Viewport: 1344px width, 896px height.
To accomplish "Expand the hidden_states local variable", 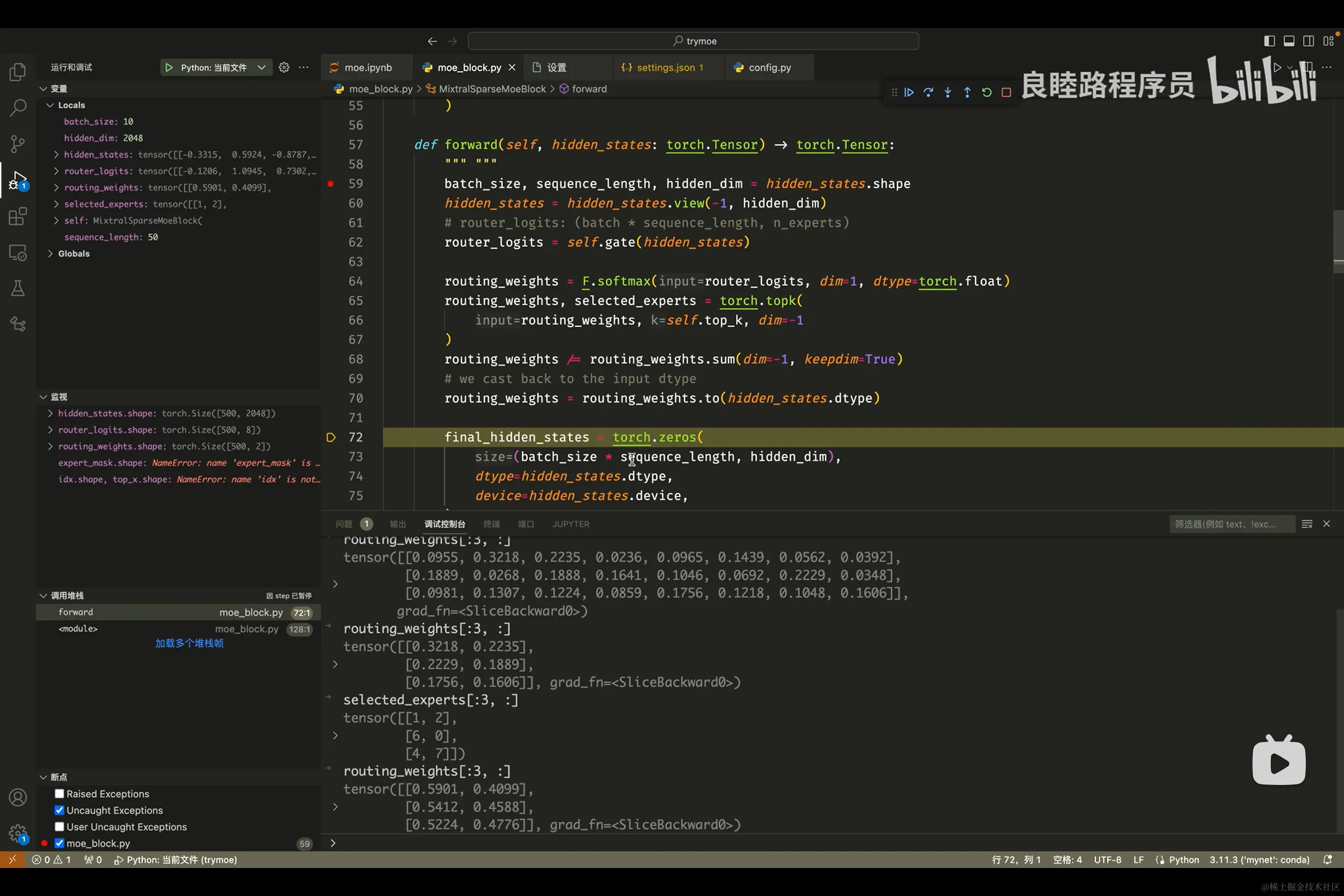I will click(x=56, y=155).
